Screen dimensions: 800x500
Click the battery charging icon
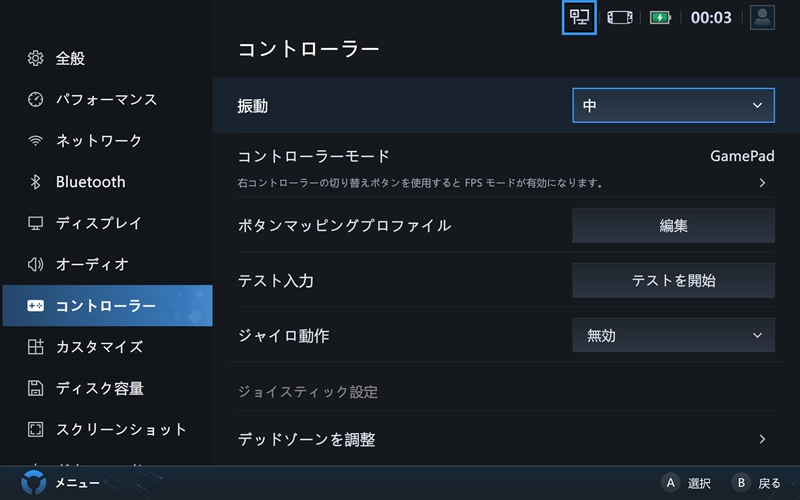click(660, 18)
